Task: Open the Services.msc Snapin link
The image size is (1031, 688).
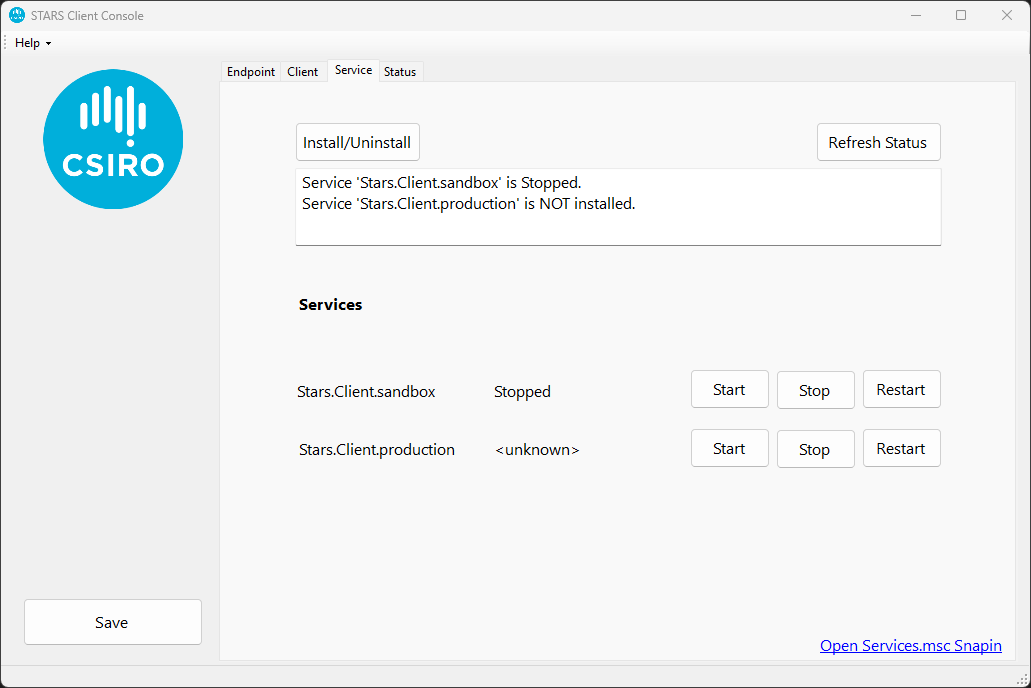Action: pos(910,646)
